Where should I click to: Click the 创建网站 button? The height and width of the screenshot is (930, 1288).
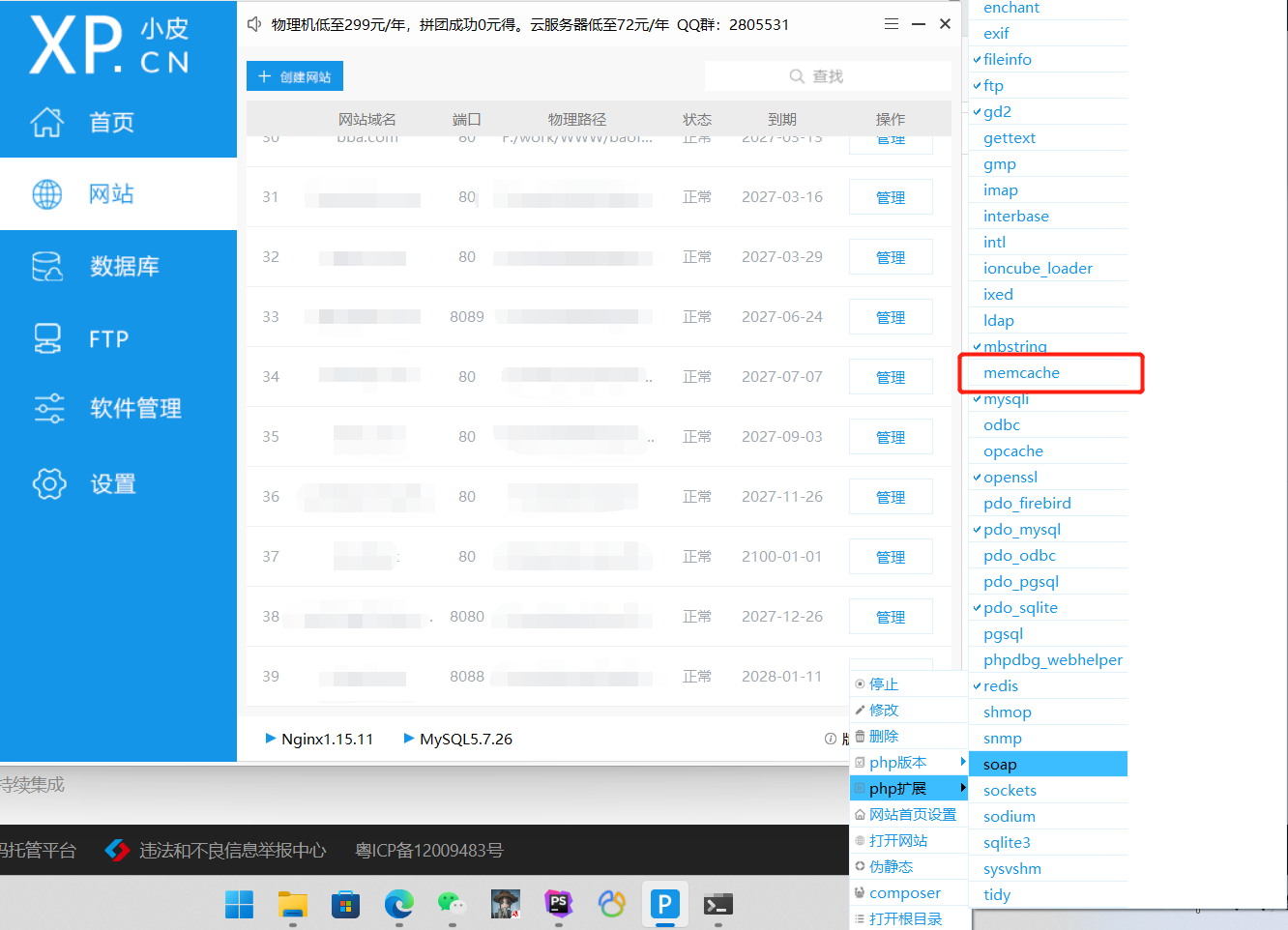click(295, 76)
